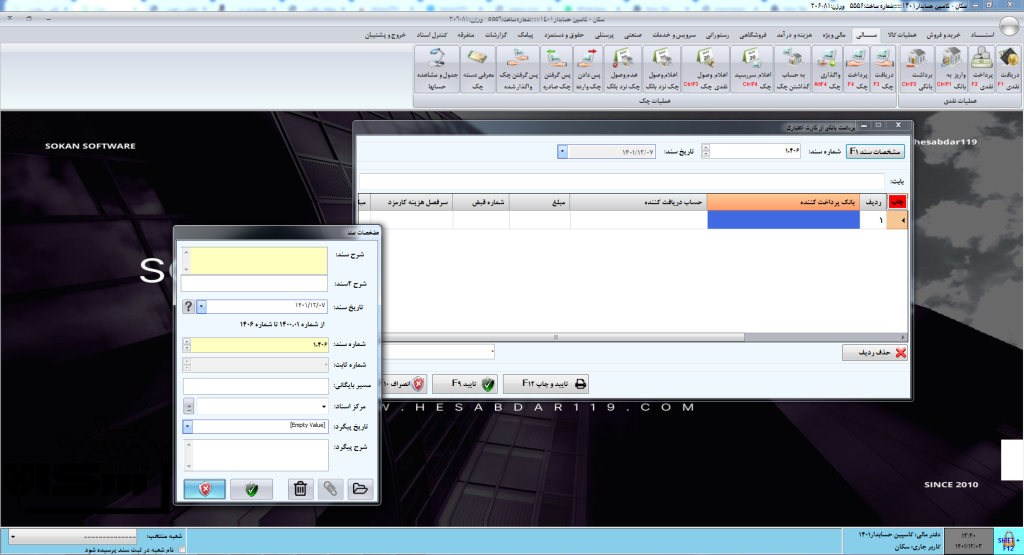
Task: Switch to the خروج و پشتیبان ribbon tab
Action: point(385,35)
